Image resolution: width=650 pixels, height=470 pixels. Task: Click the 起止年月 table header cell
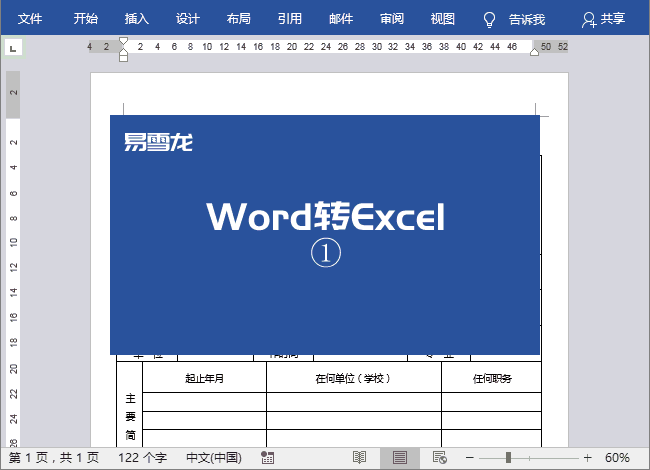[204, 378]
